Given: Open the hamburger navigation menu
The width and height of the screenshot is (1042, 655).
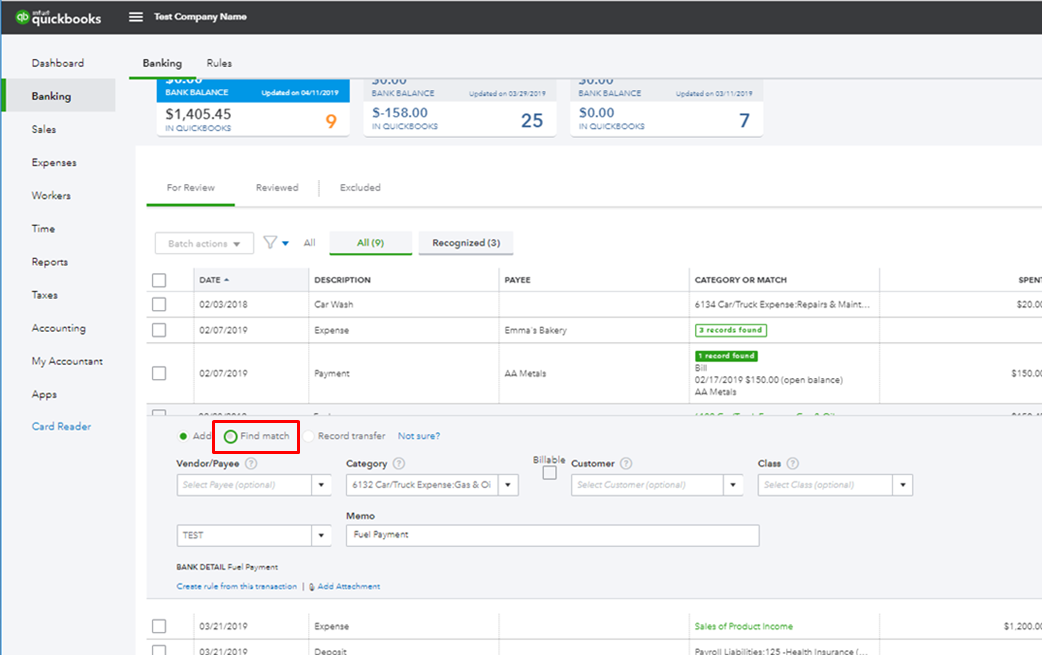Looking at the screenshot, I should [x=136, y=16].
